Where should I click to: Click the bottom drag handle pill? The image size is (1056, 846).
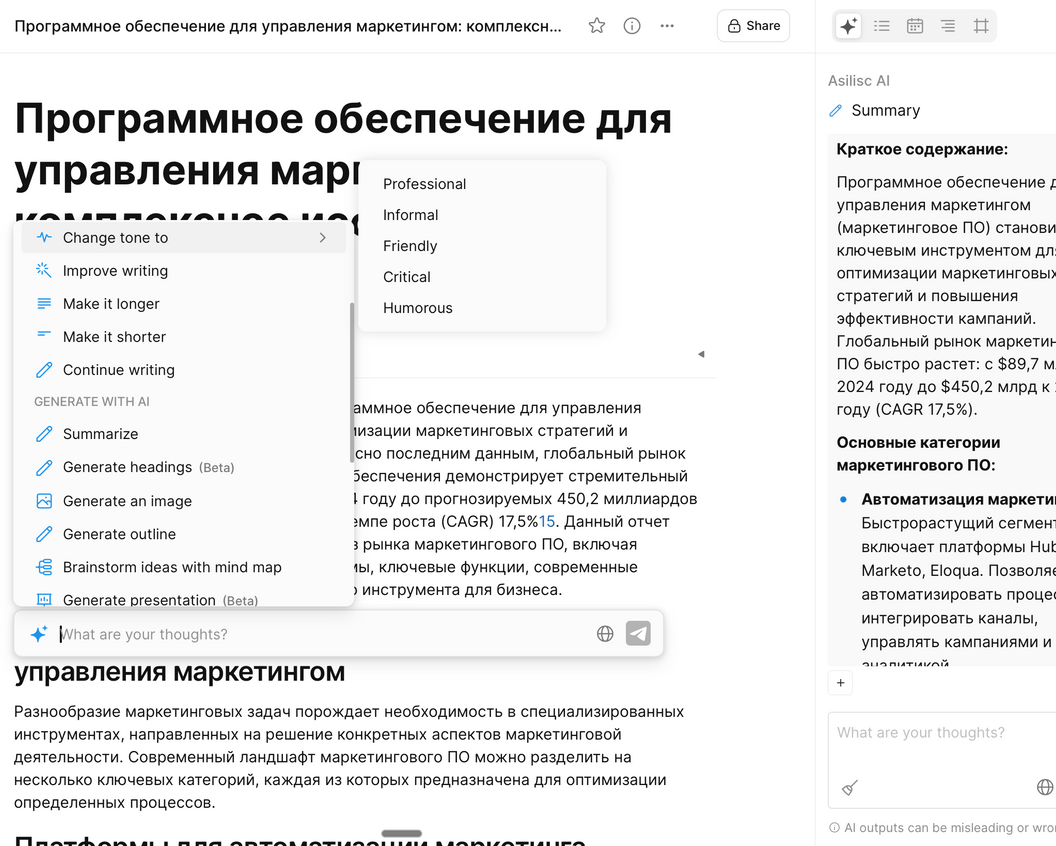pyautogui.click(x=401, y=834)
